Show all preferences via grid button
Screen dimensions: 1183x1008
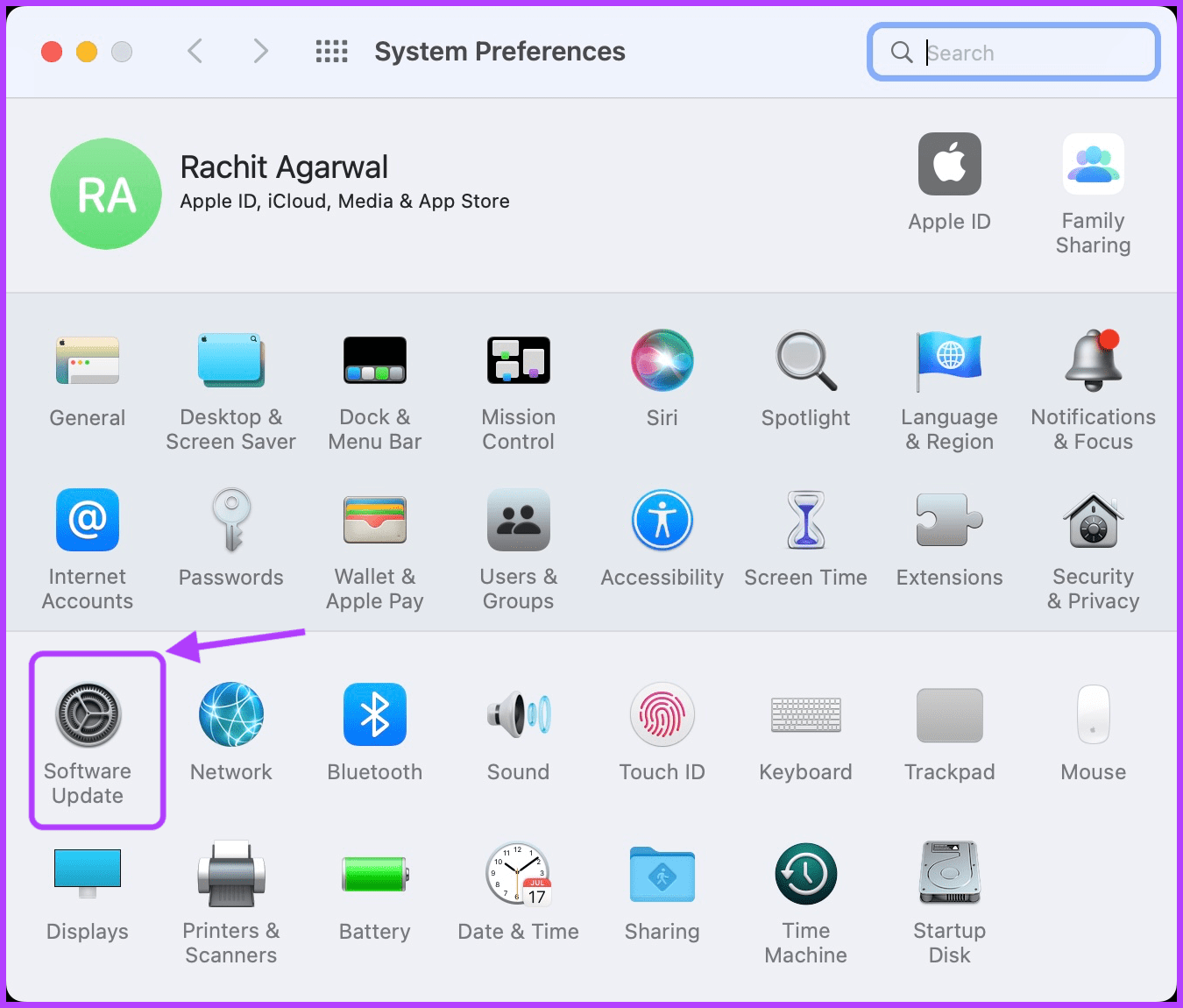pos(332,52)
